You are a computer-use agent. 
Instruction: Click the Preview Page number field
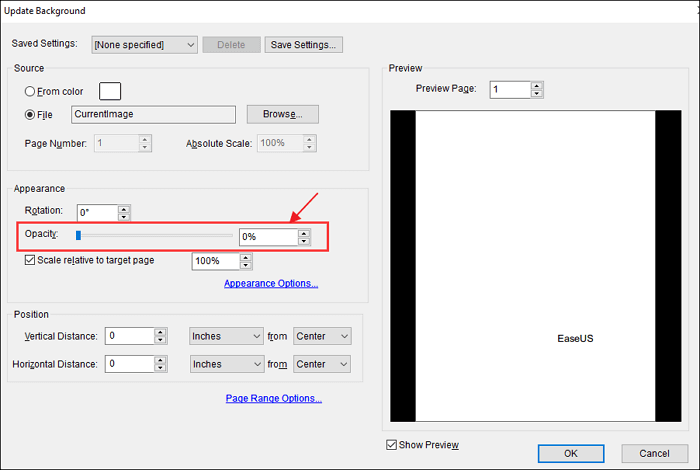tap(510, 90)
